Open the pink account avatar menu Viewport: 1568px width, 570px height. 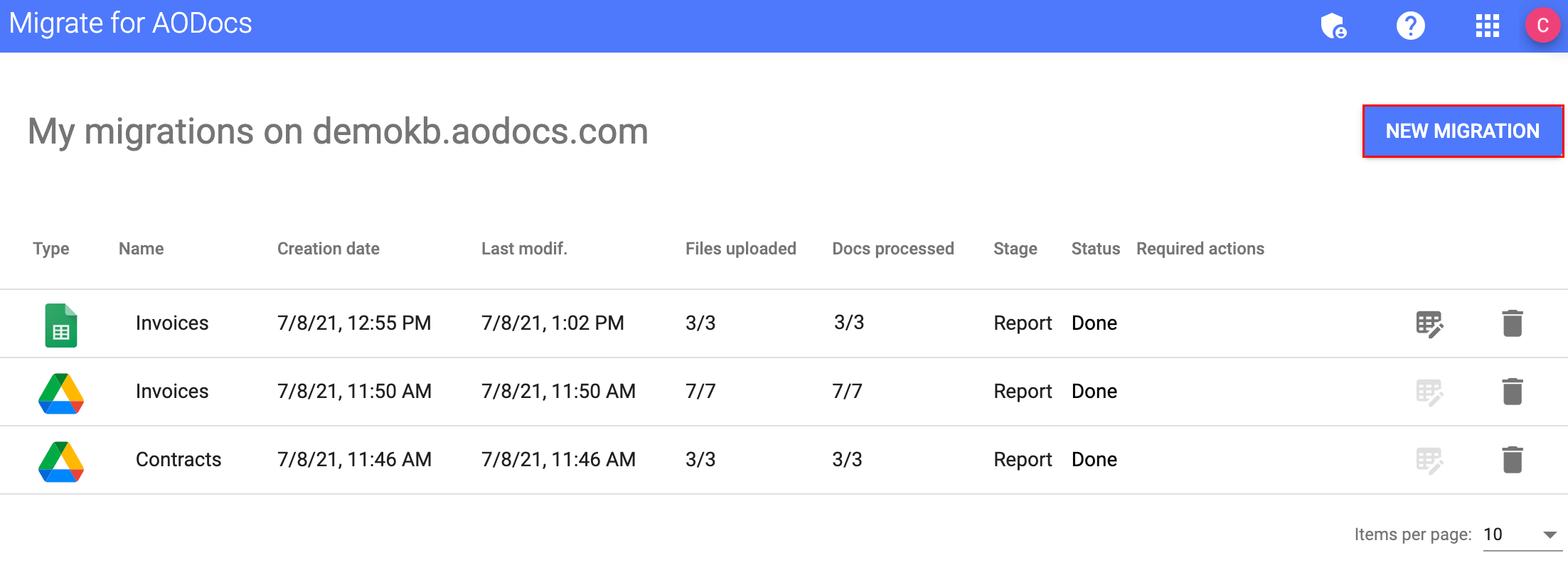click(x=1542, y=26)
